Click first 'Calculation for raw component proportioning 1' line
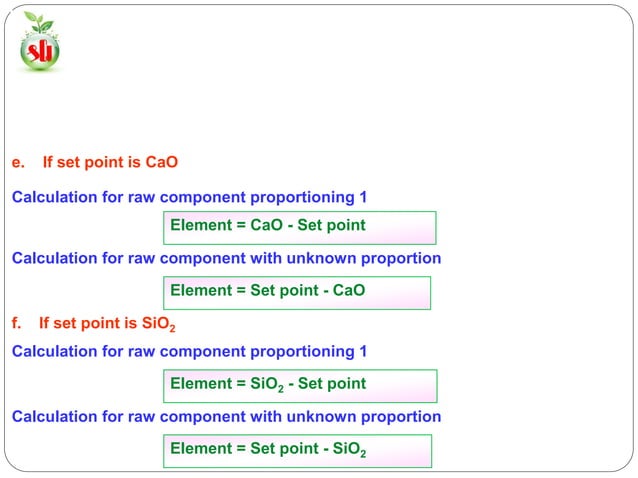The width and height of the screenshot is (638, 478). coord(189,197)
